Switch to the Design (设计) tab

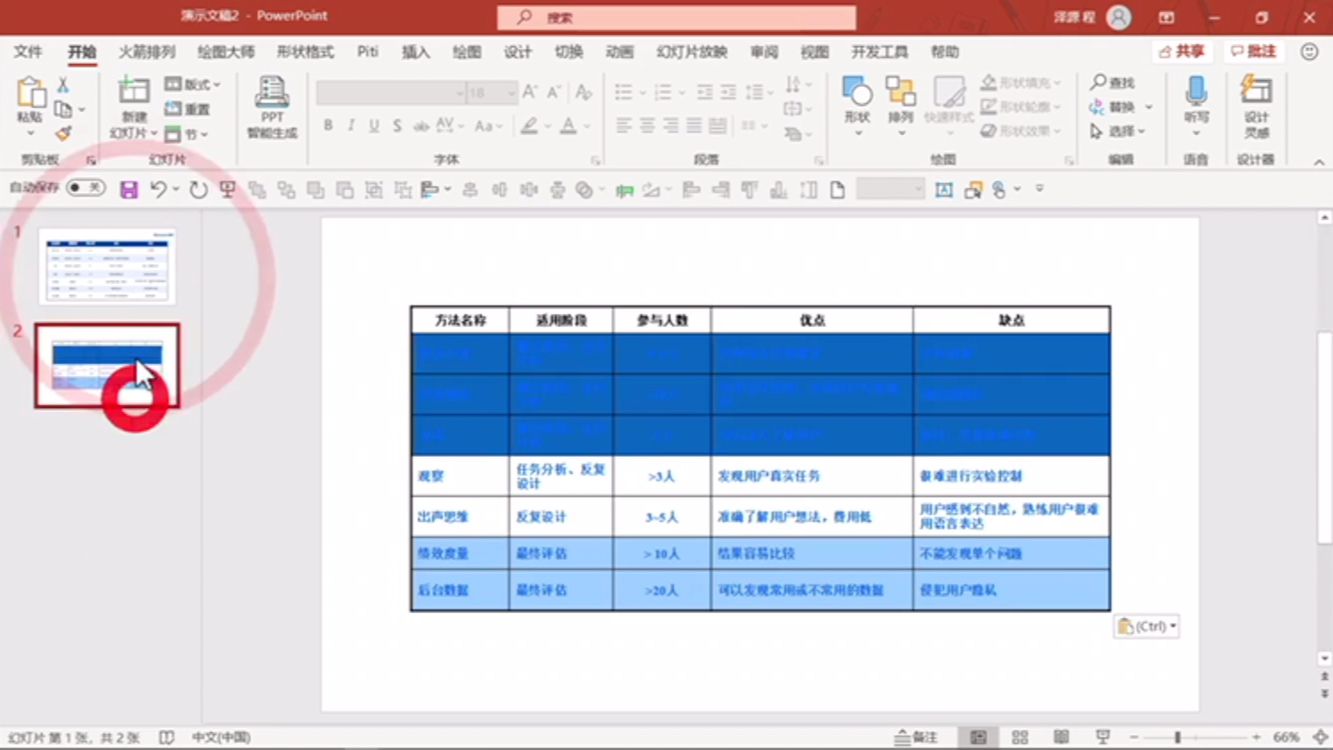(x=518, y=52)
